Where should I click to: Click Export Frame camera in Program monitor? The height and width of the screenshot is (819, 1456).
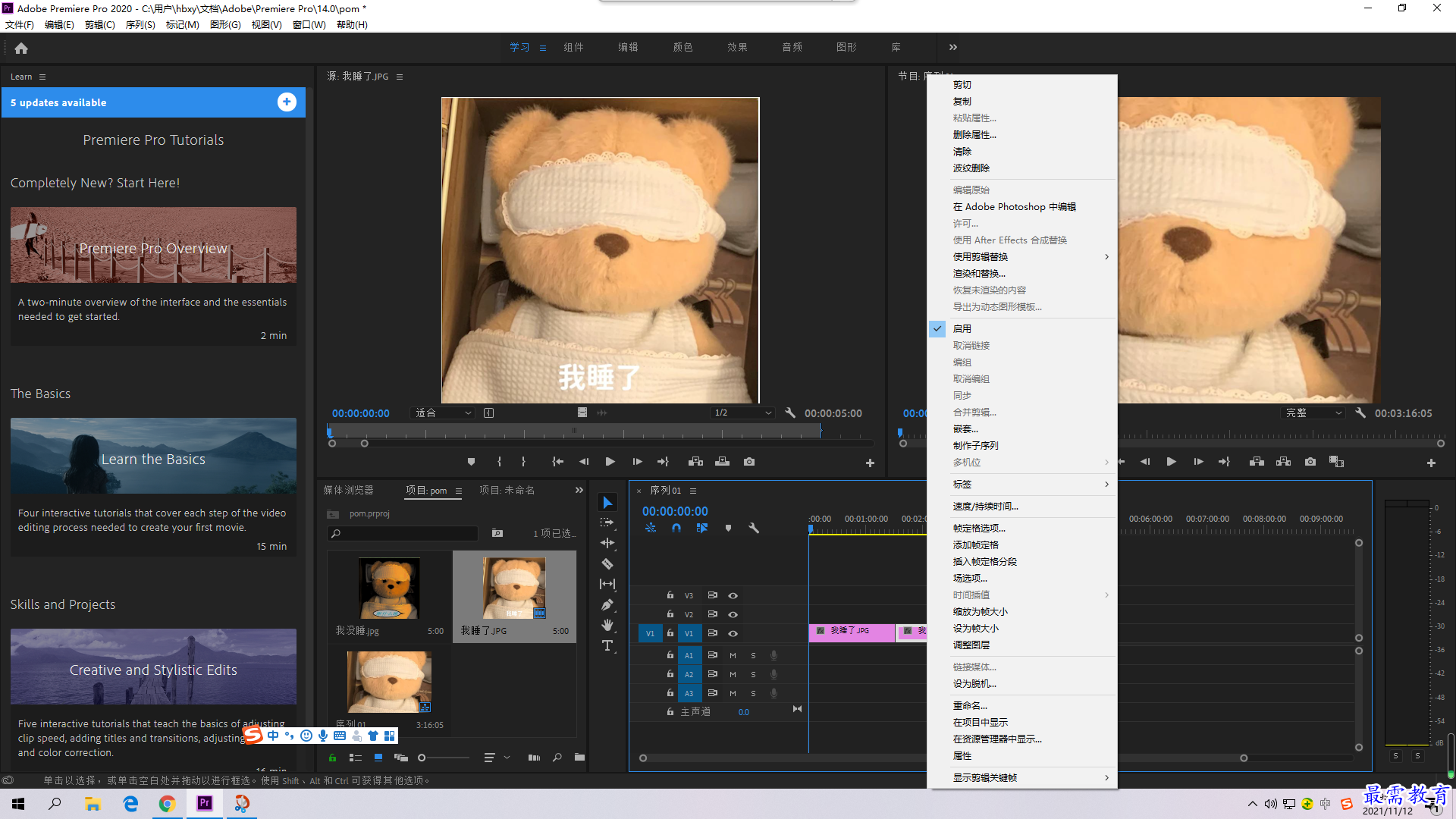1310,462
